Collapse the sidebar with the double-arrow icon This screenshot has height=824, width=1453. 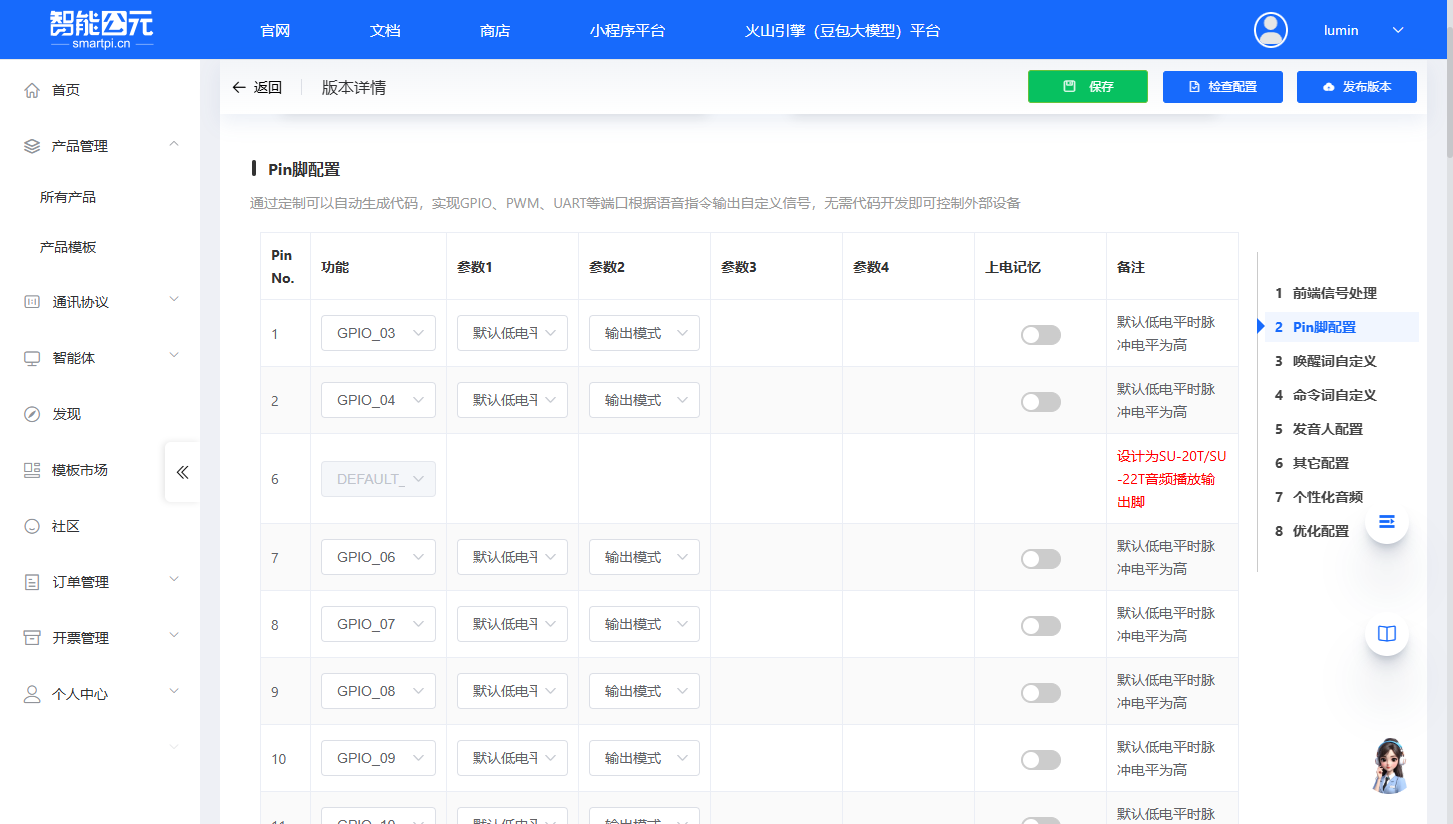pyautogui.click(x=182, y=472)
